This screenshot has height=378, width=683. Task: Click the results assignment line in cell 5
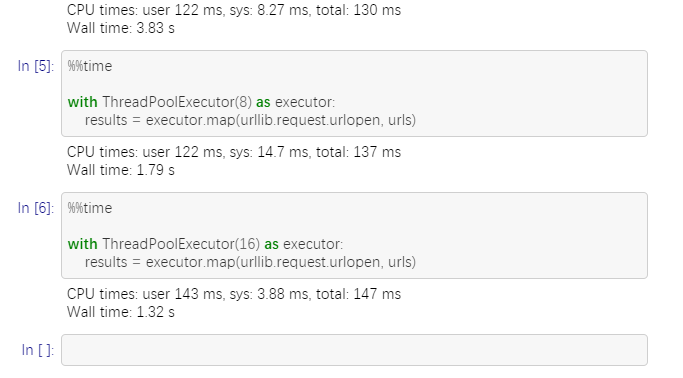tap(250, 120)
